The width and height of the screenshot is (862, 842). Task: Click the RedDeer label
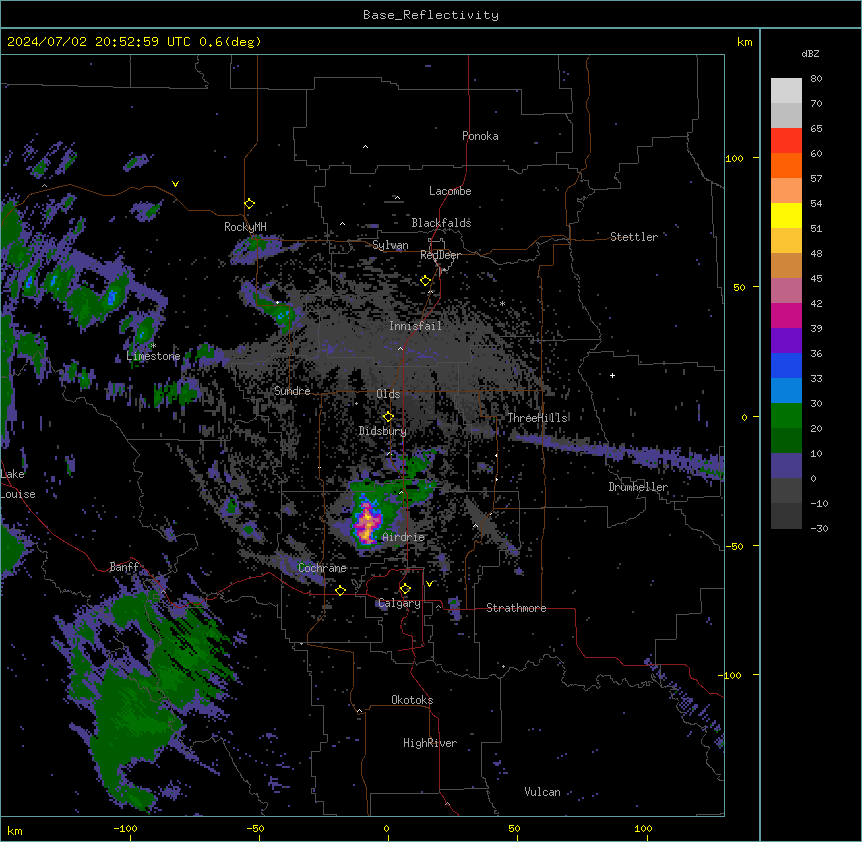click(x=440, y=255)
